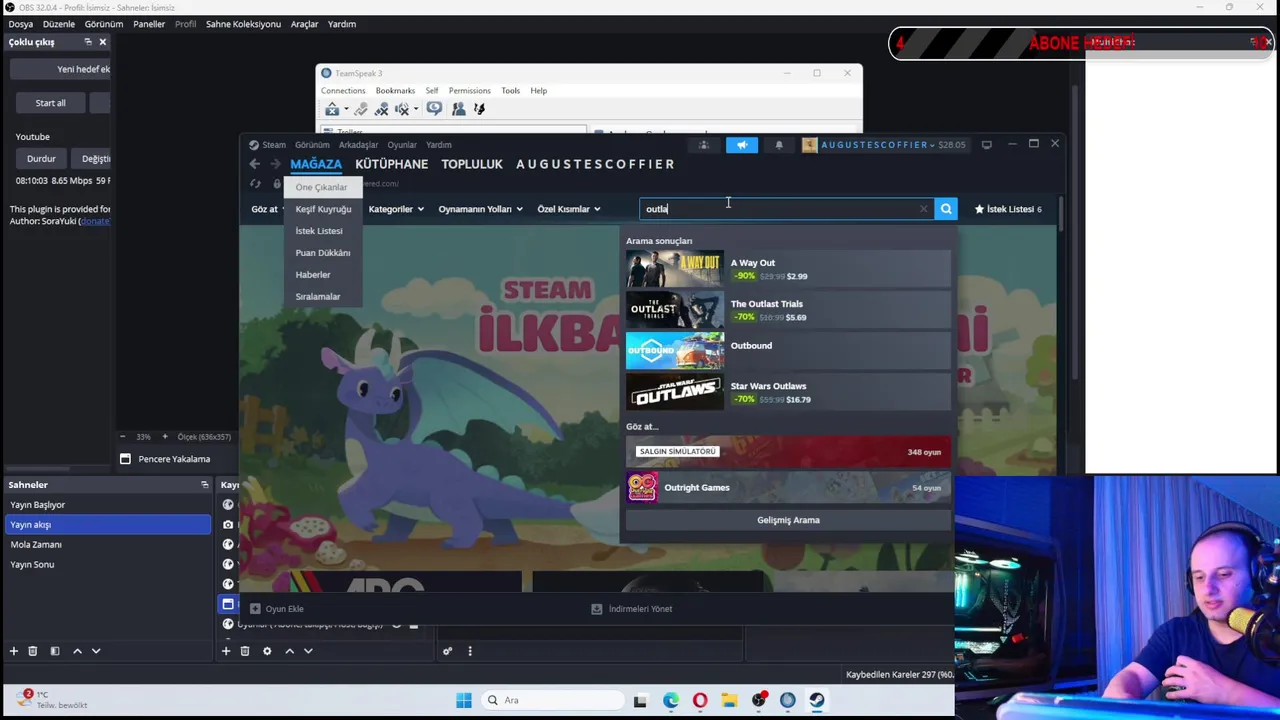Open Özel Kısımlar dropdown
Image resolution: width=1280 pixels, height=720 pixels.
click(x=569, y=209)
